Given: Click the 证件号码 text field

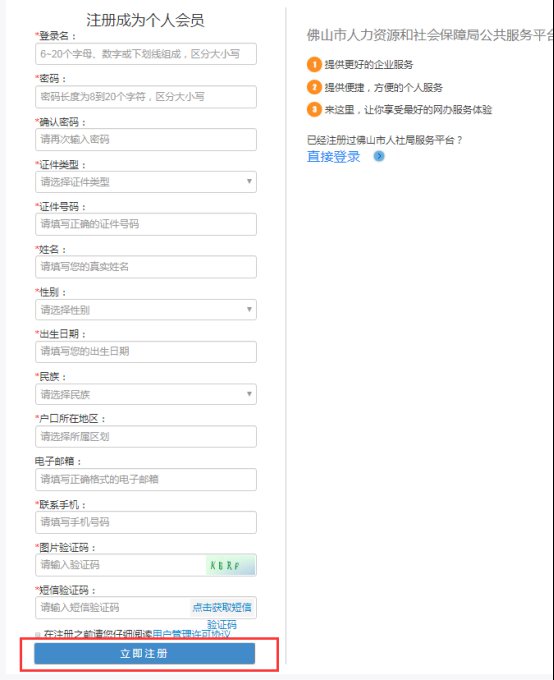Looking at the screenshot, I should tap(146, 224).
